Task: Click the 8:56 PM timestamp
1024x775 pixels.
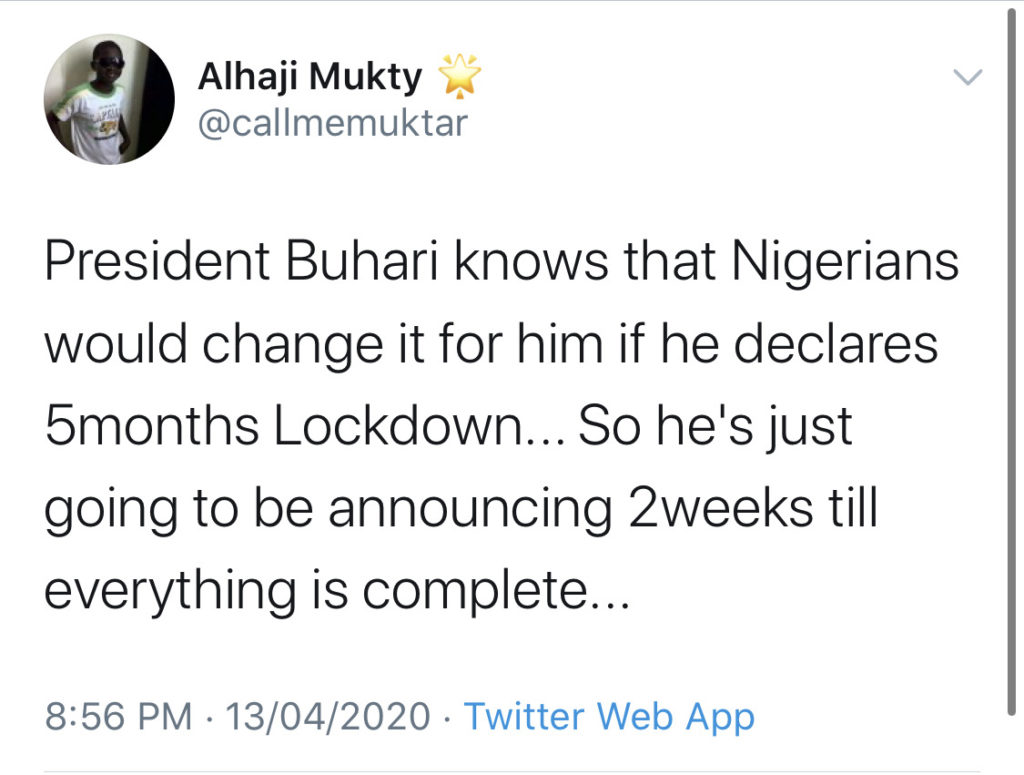Action: 119,716
